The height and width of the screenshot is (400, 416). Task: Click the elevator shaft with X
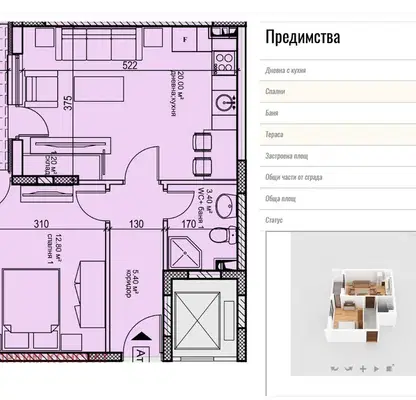pyautogui.click(x=197, y=321)
